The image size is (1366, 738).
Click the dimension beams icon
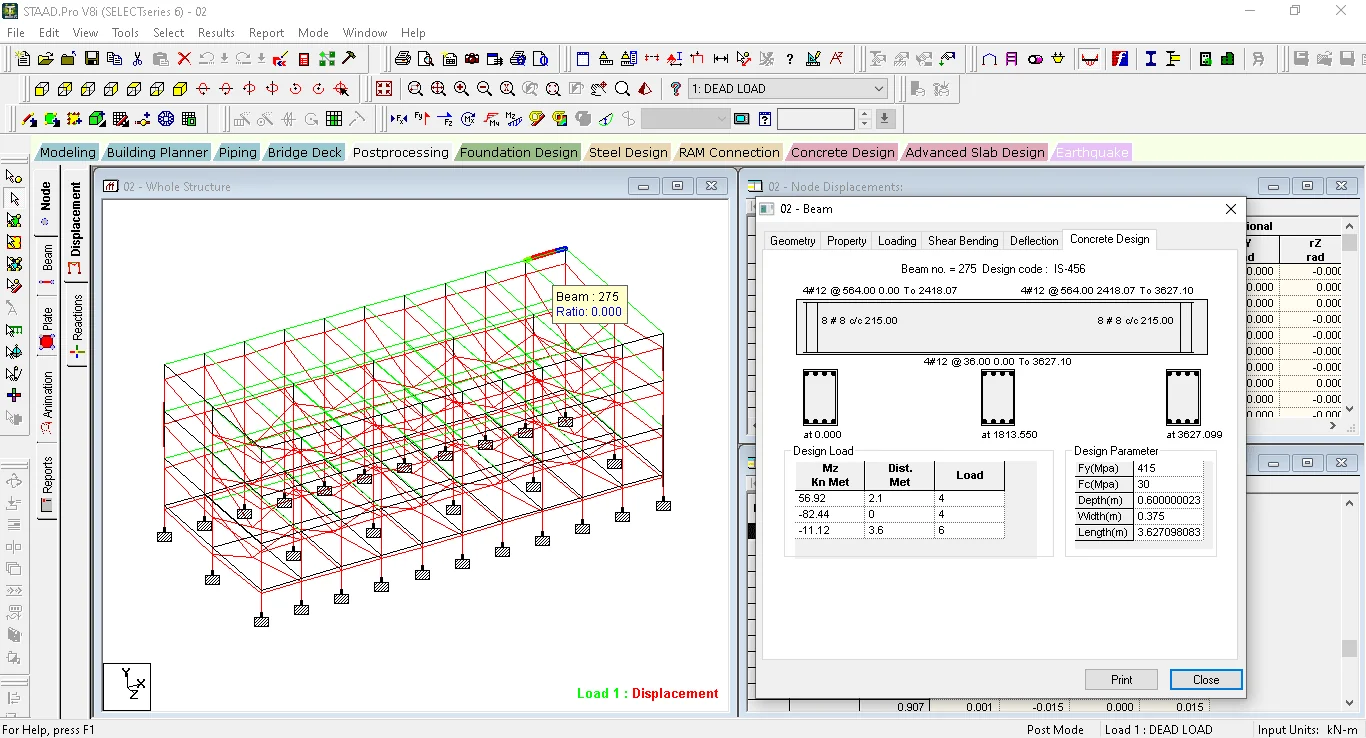pyautogui.click(x=720, y=59)
